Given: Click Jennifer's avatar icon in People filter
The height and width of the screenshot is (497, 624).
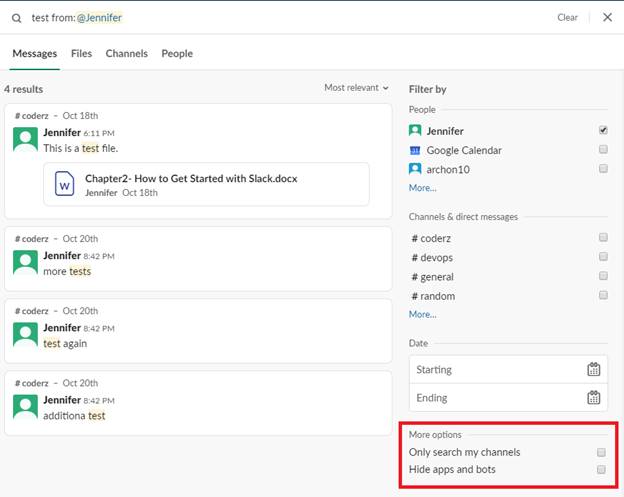Looking at the screenshot, I should (415, 131).
